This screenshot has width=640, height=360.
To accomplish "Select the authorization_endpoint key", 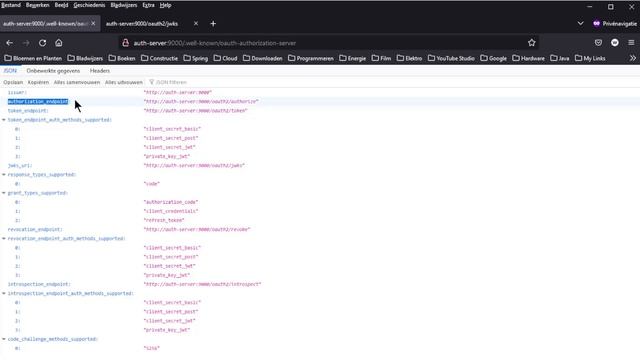I will [38, 102].
